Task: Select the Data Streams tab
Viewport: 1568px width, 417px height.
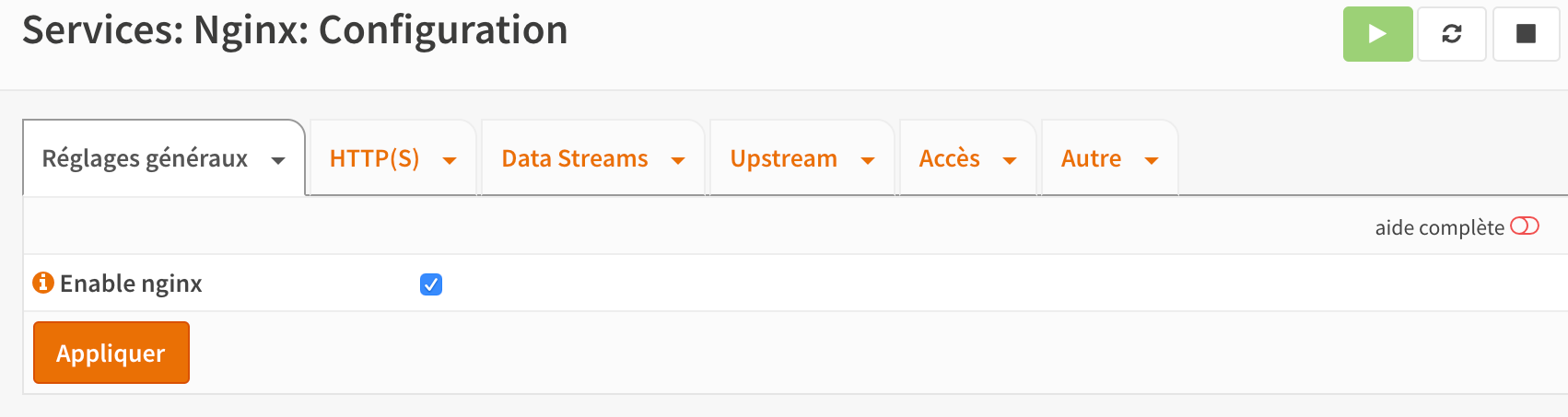Action: click(x=574, y=158)
